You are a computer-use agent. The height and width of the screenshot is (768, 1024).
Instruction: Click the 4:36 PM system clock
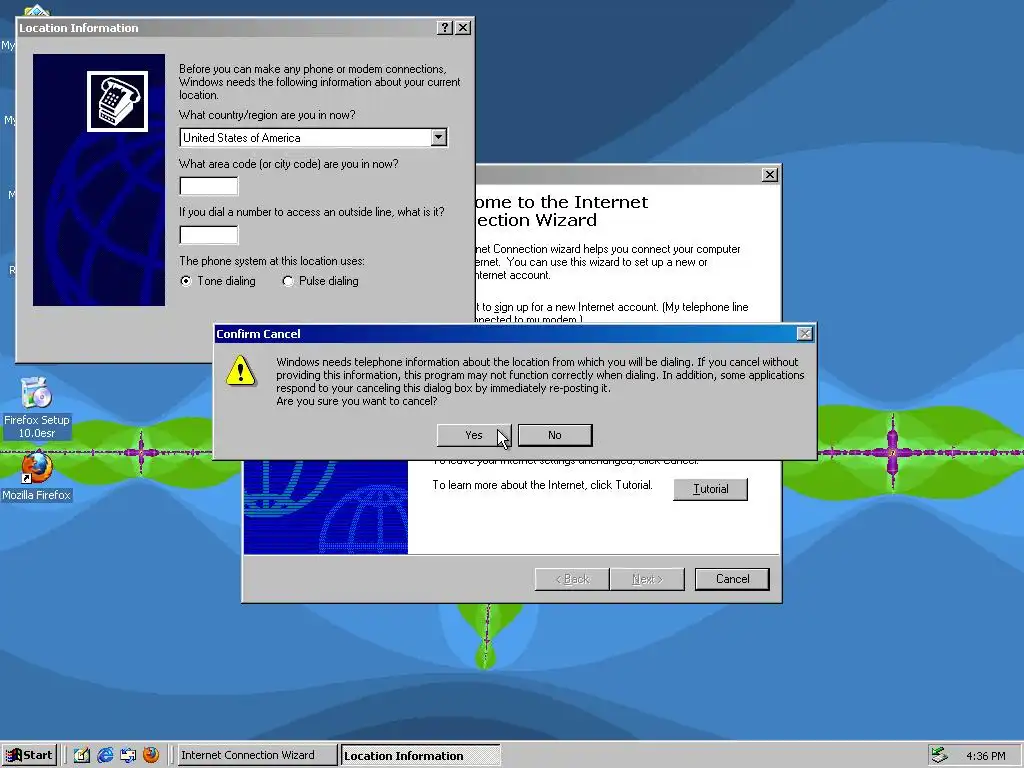click(x=985, y=756)
